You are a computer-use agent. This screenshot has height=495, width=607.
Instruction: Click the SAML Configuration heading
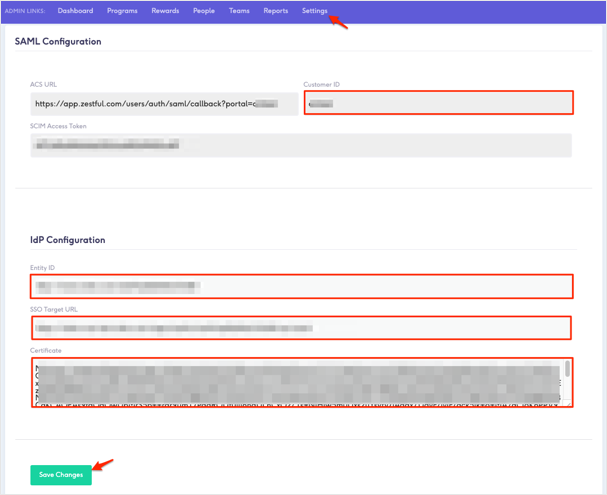[x=58, y=41]
